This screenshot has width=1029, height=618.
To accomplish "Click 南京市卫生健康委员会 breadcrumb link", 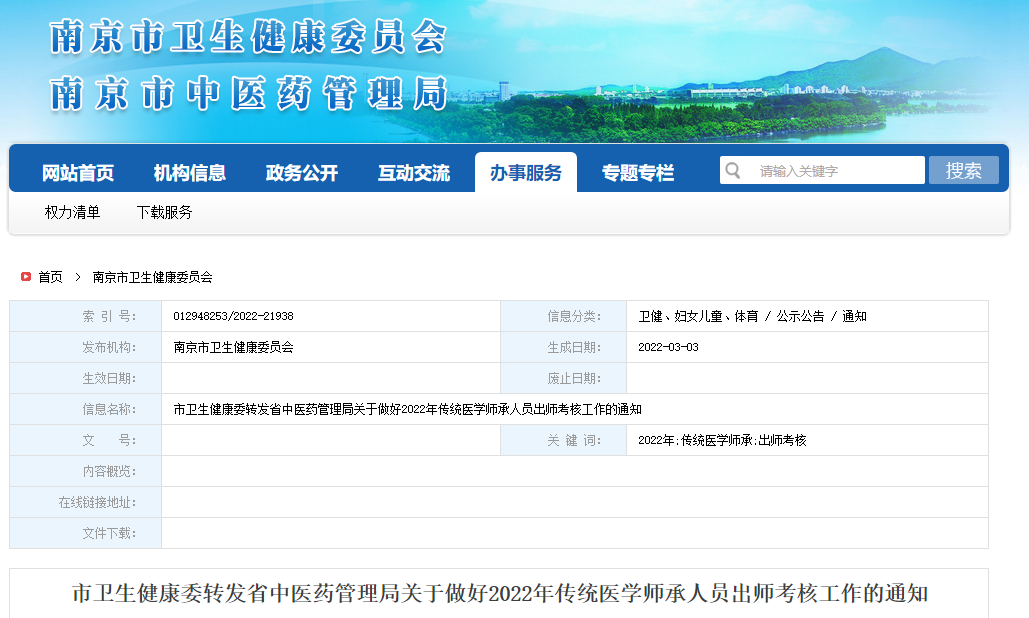I will point(153,277).
